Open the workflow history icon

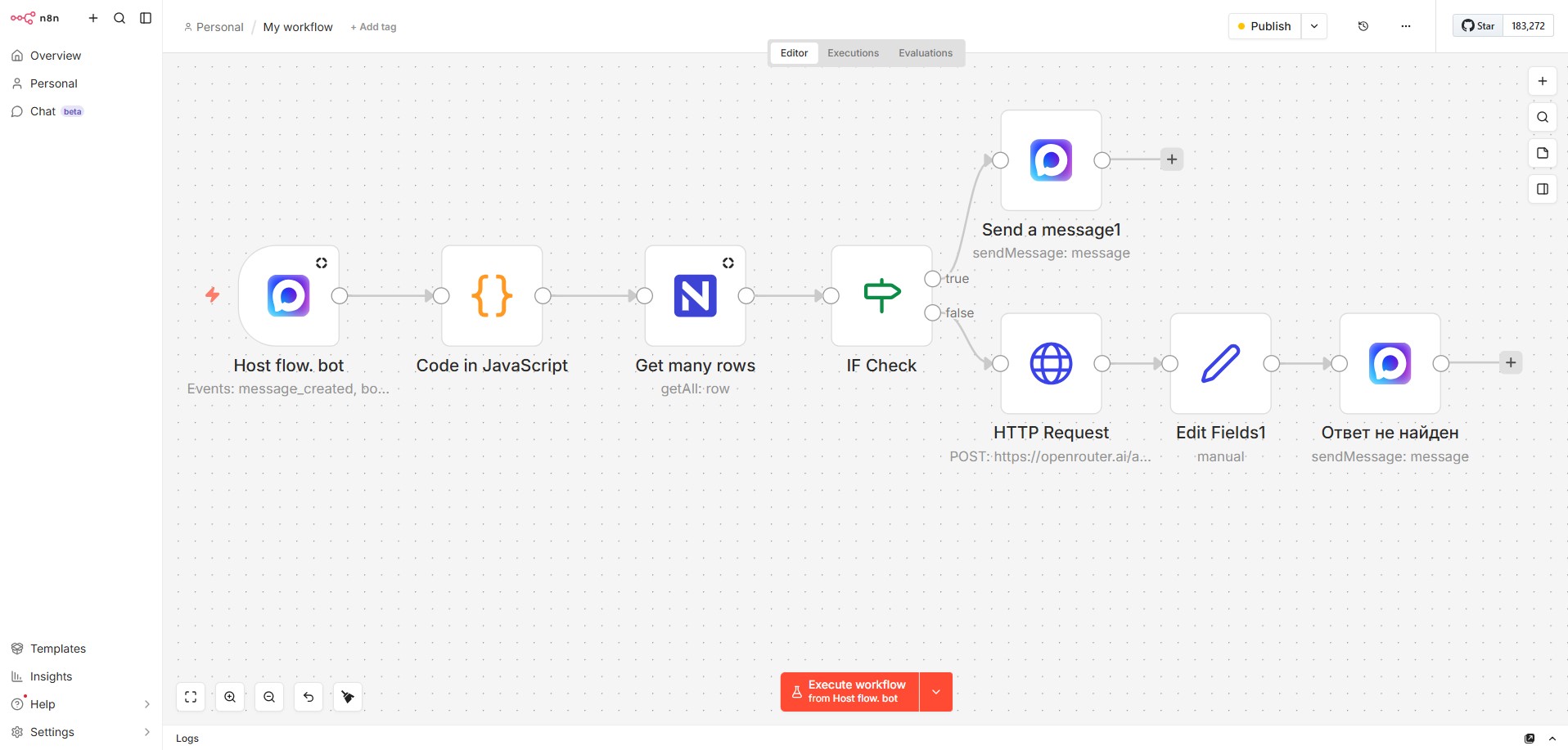click(1363, 26)
